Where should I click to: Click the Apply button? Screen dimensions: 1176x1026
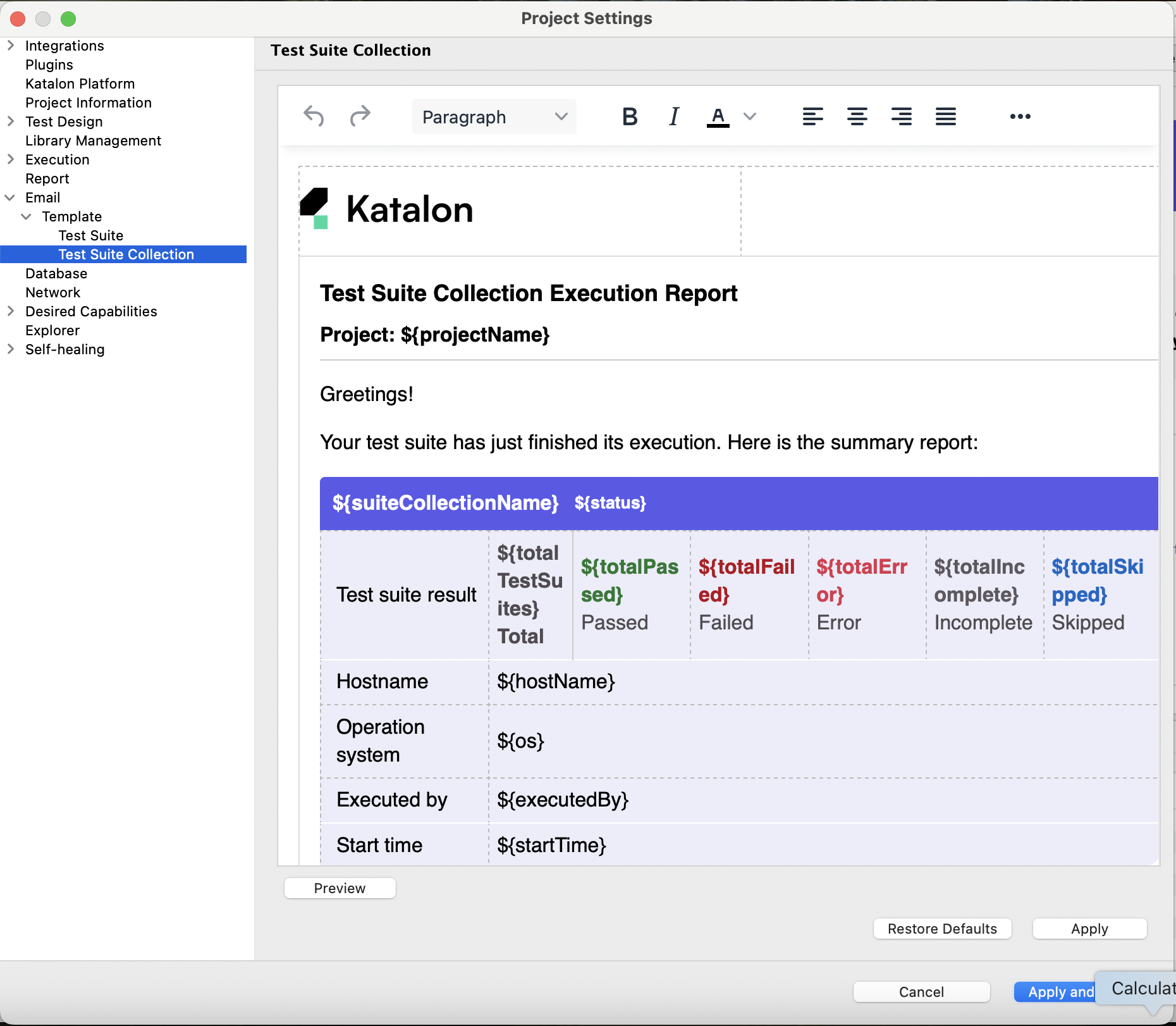pos(1090,929)
